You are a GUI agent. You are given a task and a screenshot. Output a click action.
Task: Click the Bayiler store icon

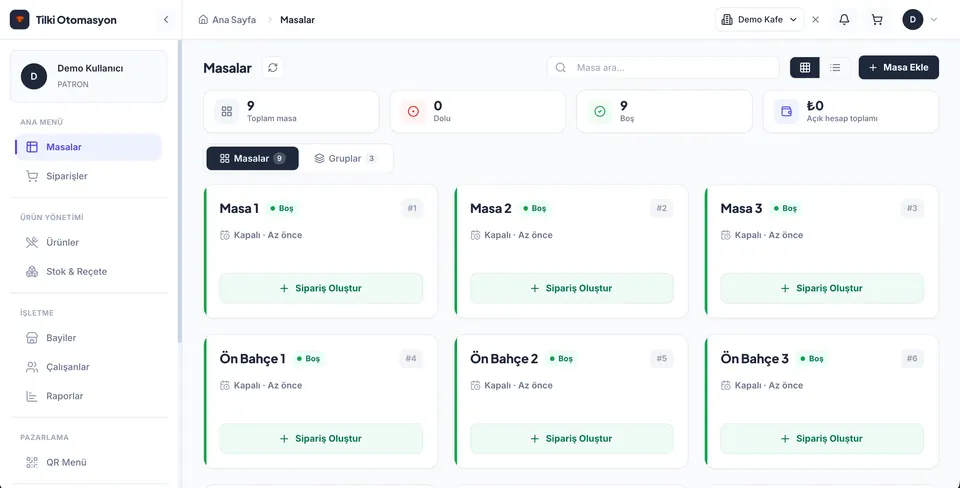[x=32, y=338]
